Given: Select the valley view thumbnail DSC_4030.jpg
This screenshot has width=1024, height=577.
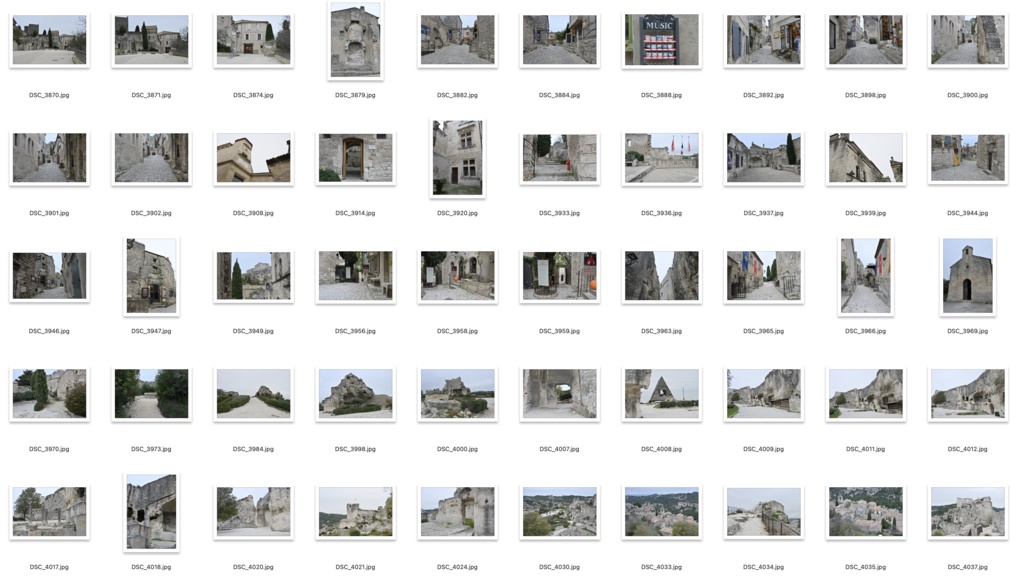Looking at the screenshot, I should click(x=560, y=512).
